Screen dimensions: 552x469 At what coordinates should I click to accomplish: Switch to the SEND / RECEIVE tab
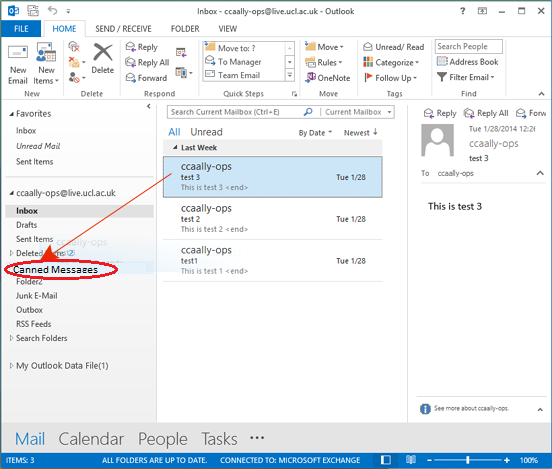click(x=123, y=29)
